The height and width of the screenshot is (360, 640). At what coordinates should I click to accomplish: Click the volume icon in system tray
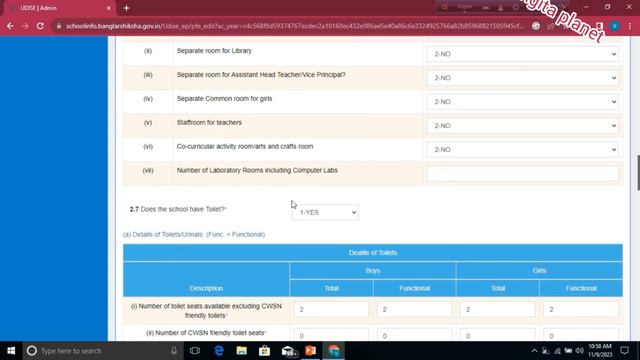(x=580, y=351)
